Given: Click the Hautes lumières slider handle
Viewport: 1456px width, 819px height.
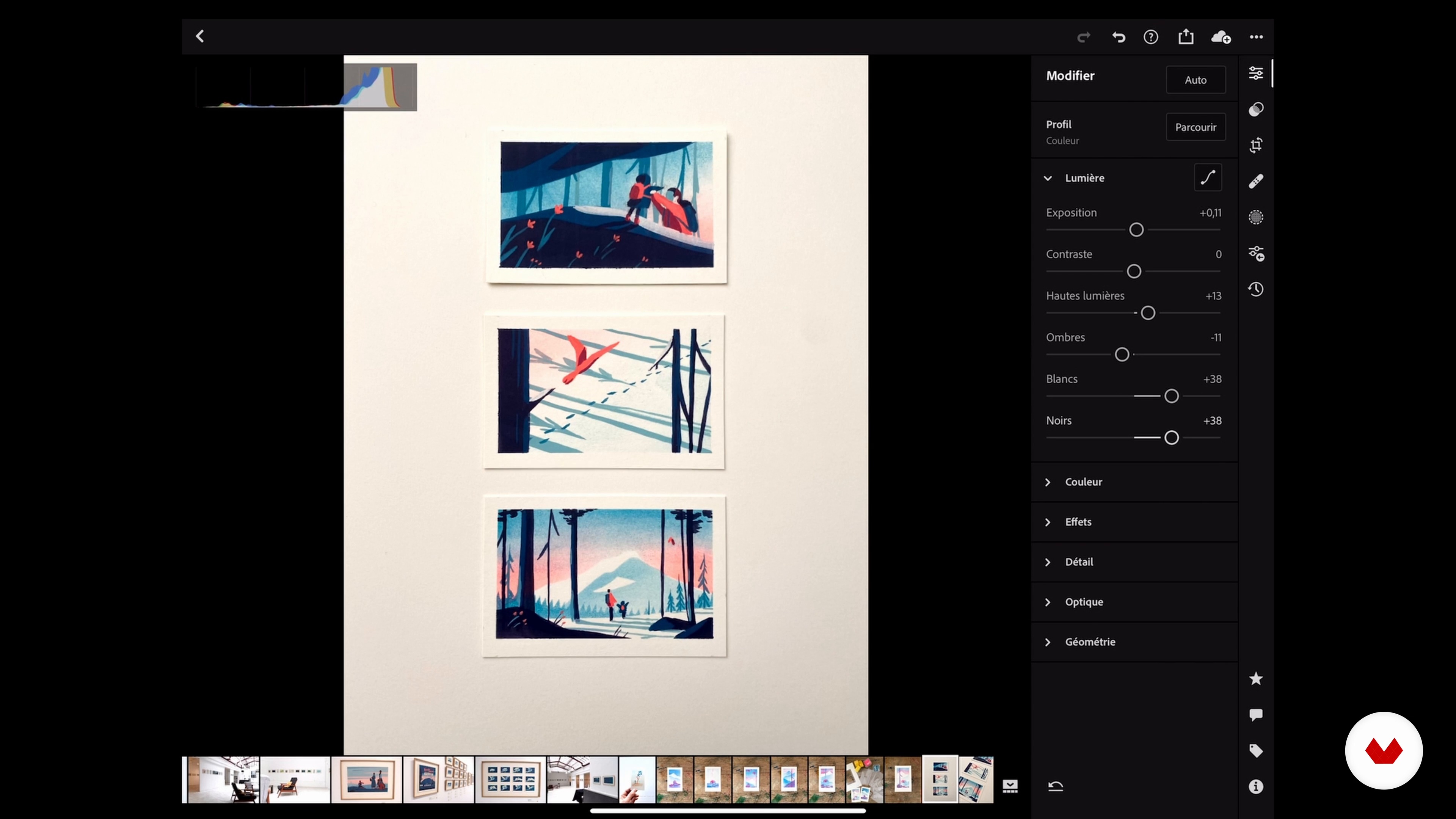Looking at the screenshot, I should point(1148,312).
